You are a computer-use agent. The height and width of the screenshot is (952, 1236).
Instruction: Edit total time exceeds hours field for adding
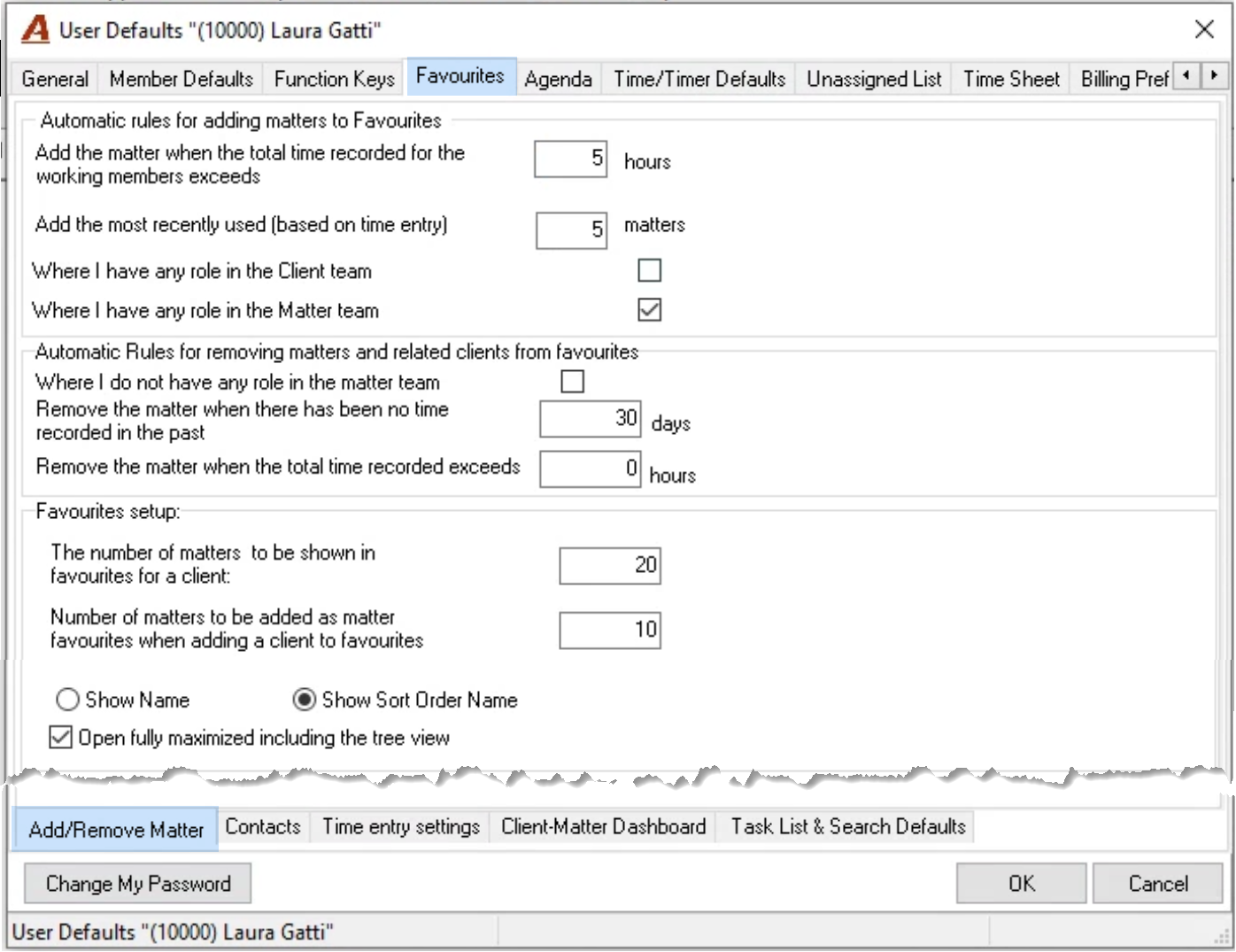click(571, 159)
